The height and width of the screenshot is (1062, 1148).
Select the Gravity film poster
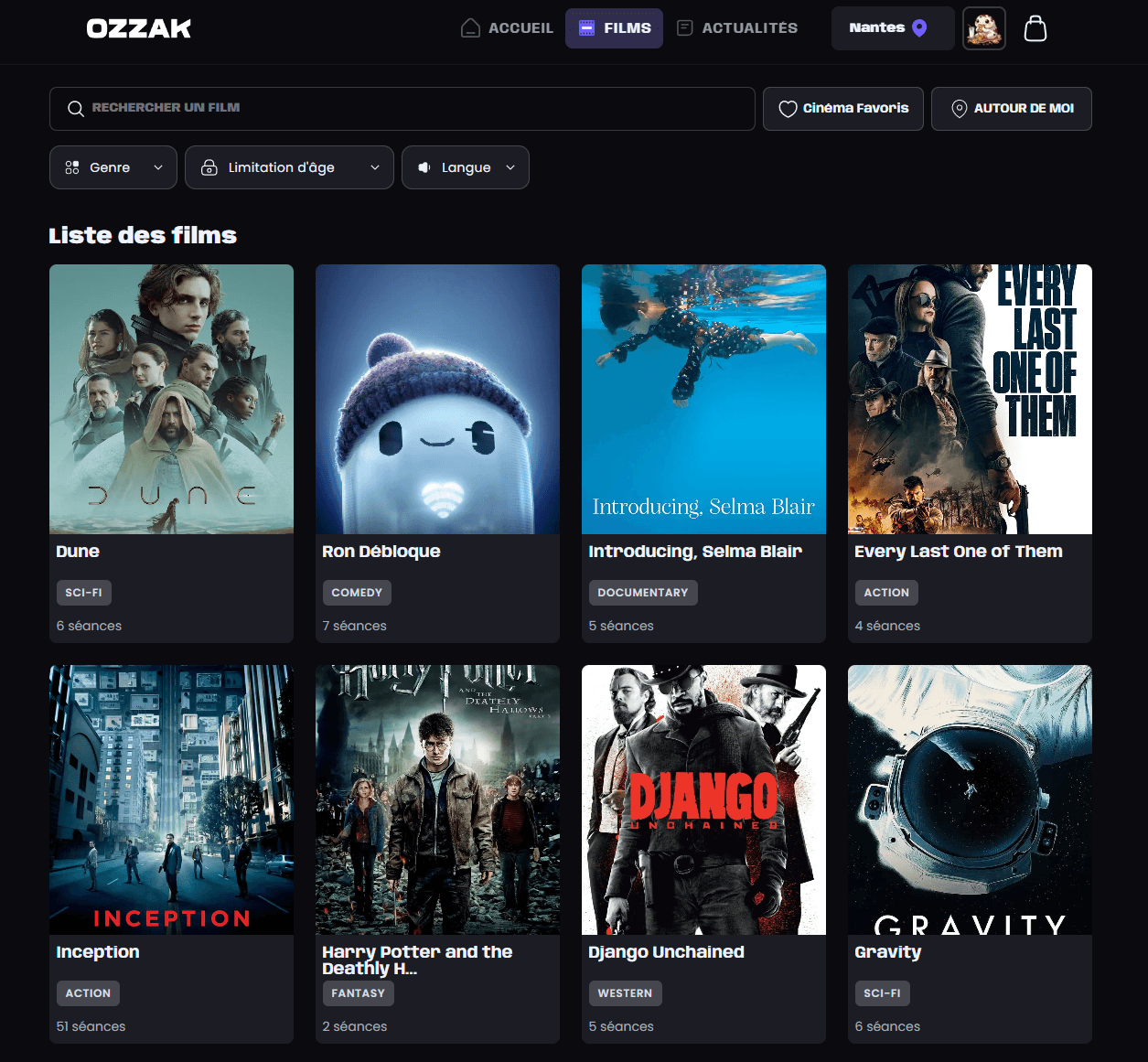[970, 799]
